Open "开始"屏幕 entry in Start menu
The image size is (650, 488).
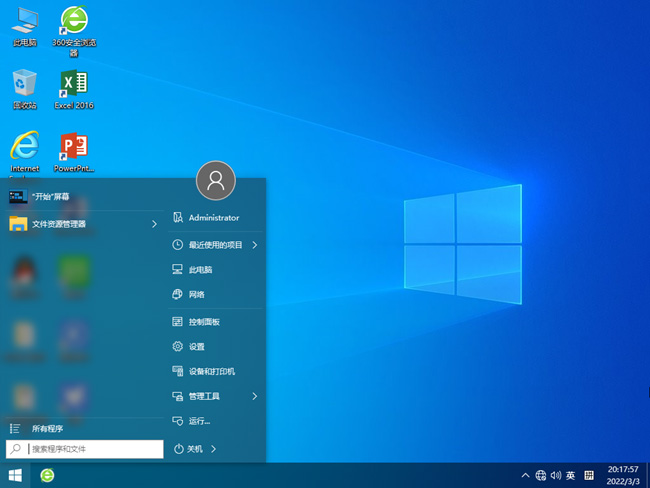83,197
